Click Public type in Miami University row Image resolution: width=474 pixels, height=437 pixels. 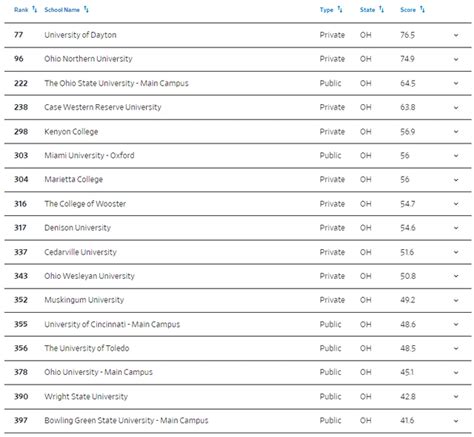tap(330, 155)
